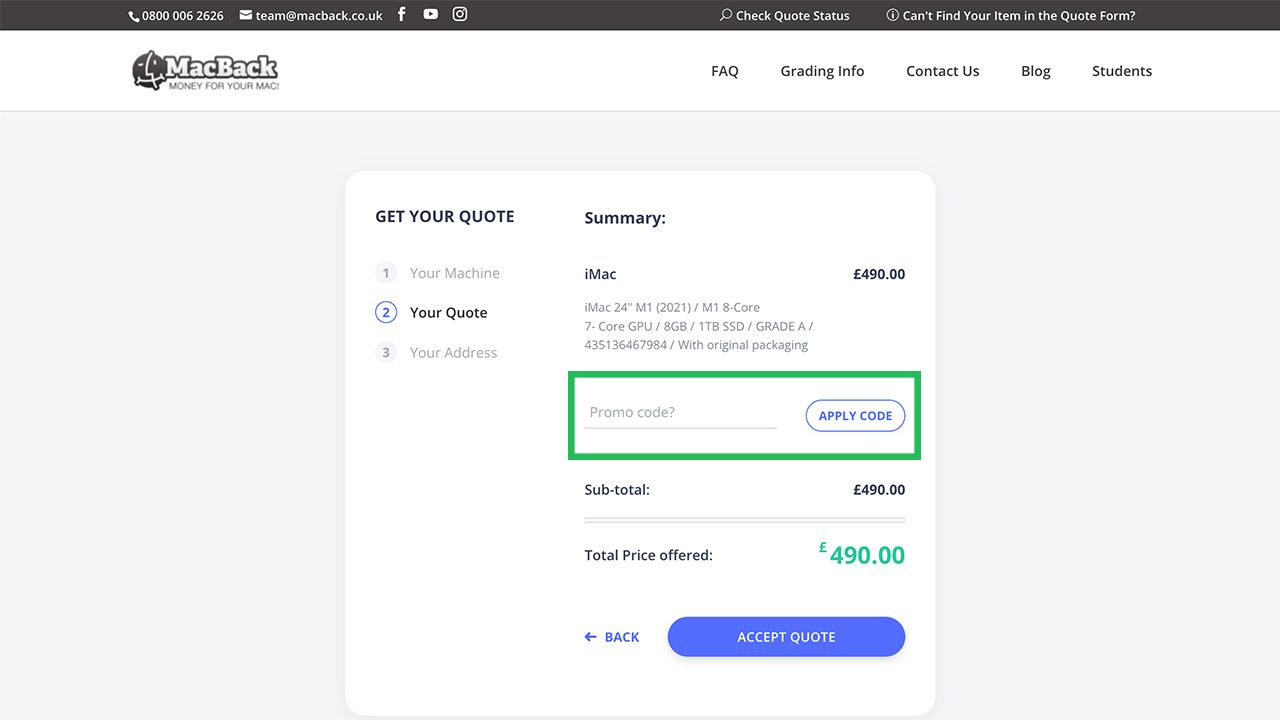Click the Promo code input field

tap(680, 413)
